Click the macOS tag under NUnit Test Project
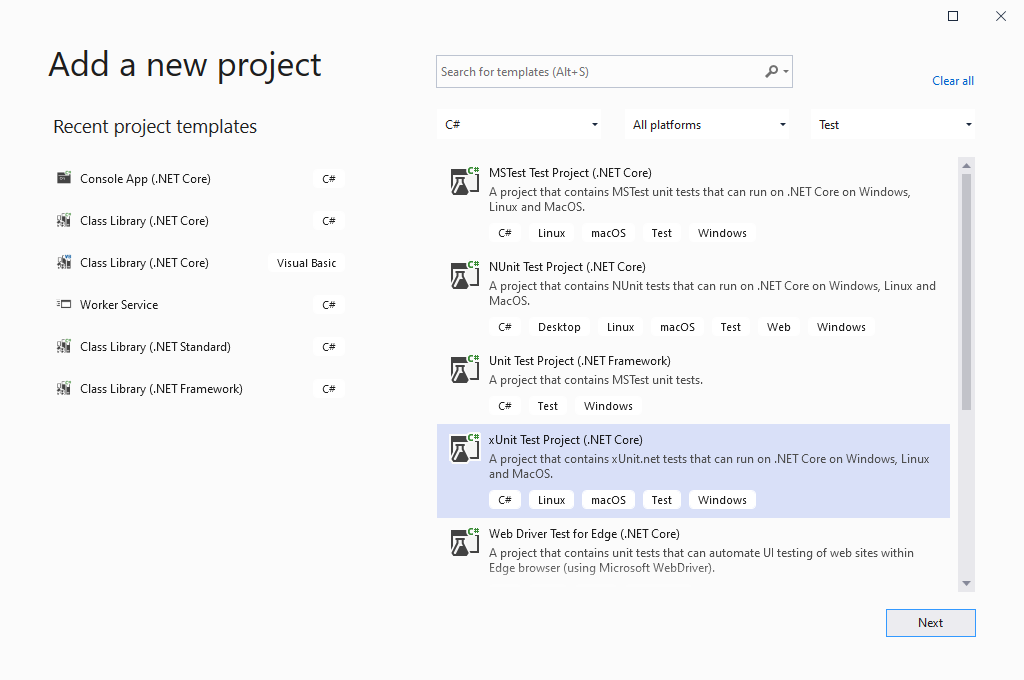The height and width of the screenshot is (680, 1024). click(677, 327)
